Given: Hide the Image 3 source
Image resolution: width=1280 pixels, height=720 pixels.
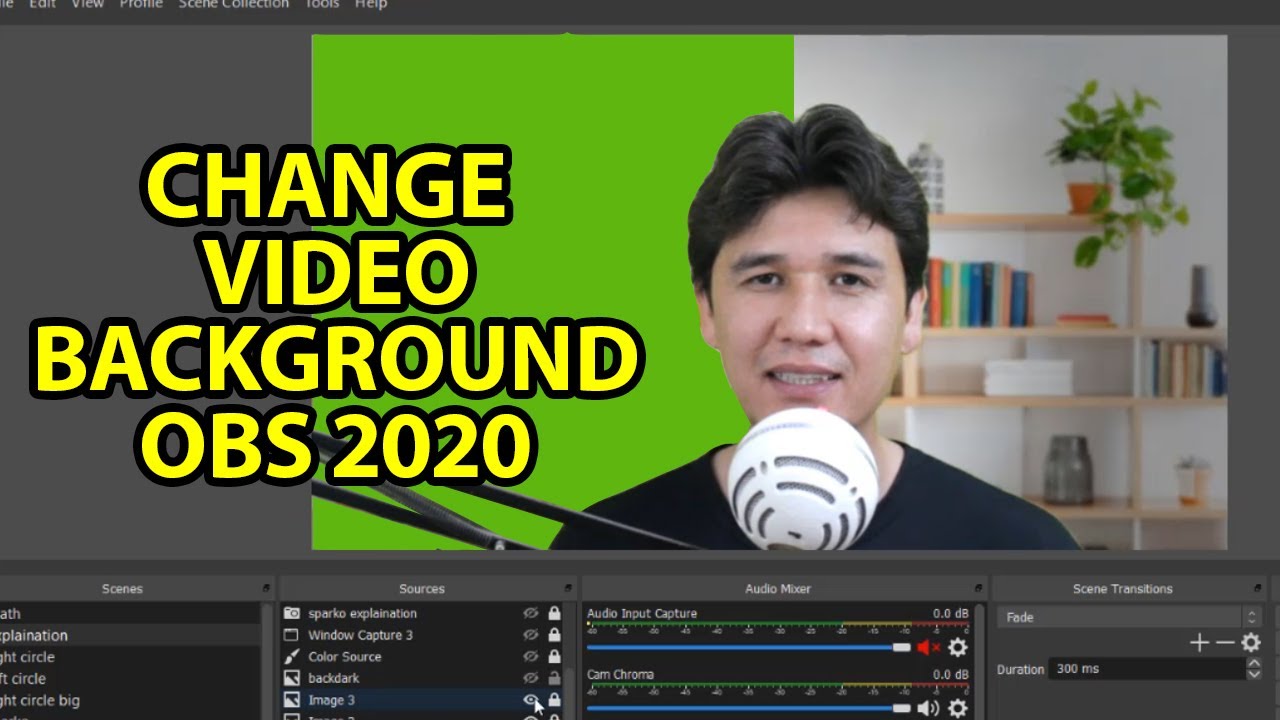Looking at the screenshot, I should pos(531,700).
